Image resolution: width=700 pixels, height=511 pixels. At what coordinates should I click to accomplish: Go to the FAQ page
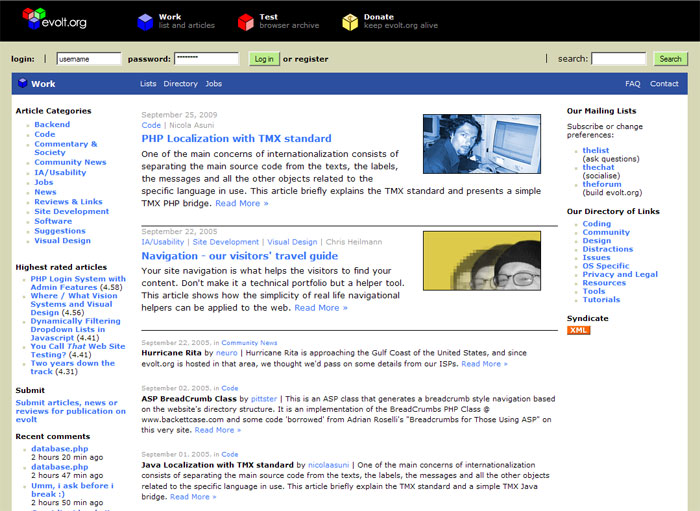[x=633, y=84]
